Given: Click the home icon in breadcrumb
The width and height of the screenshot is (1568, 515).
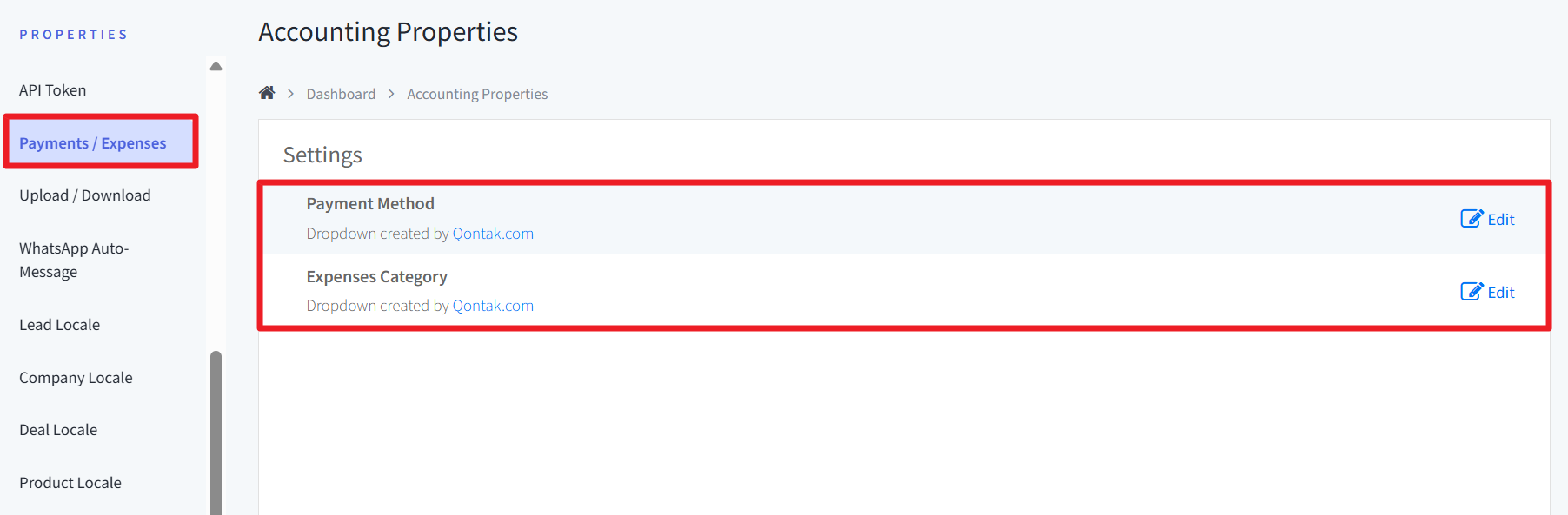Looking at the screenshot, I should (267, 93).
